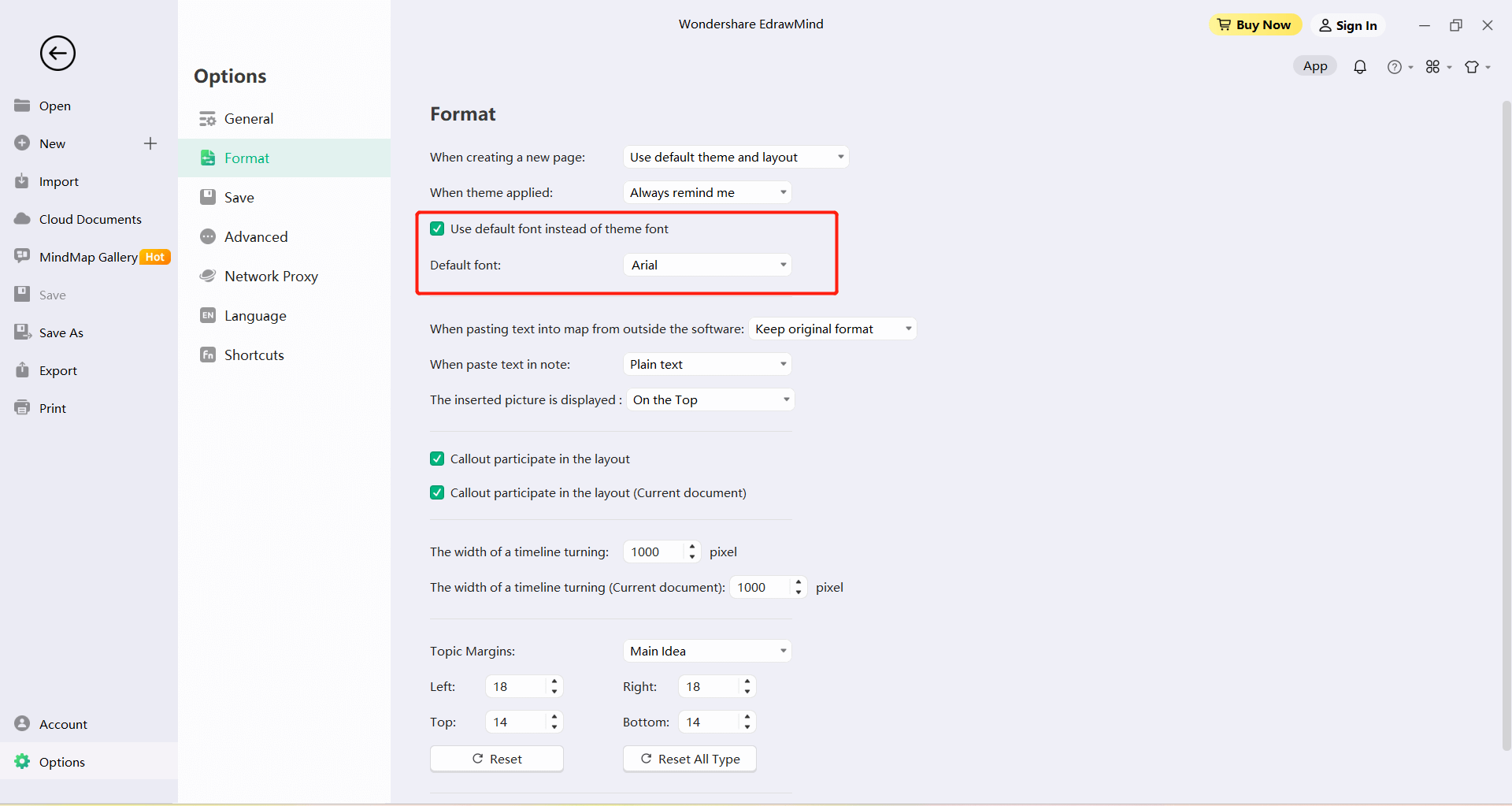Click the vertical scrollbar on right

click(1506, 425)
